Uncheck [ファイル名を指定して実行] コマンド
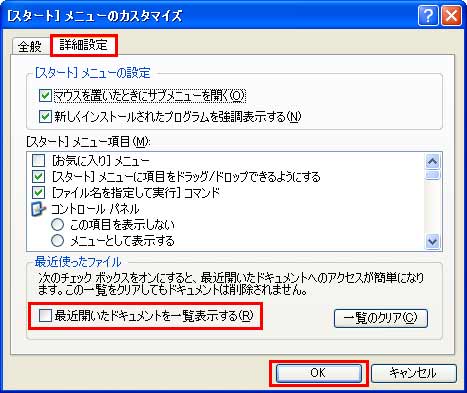This screenshot has height=393, width=467. (x=38, y=193)
